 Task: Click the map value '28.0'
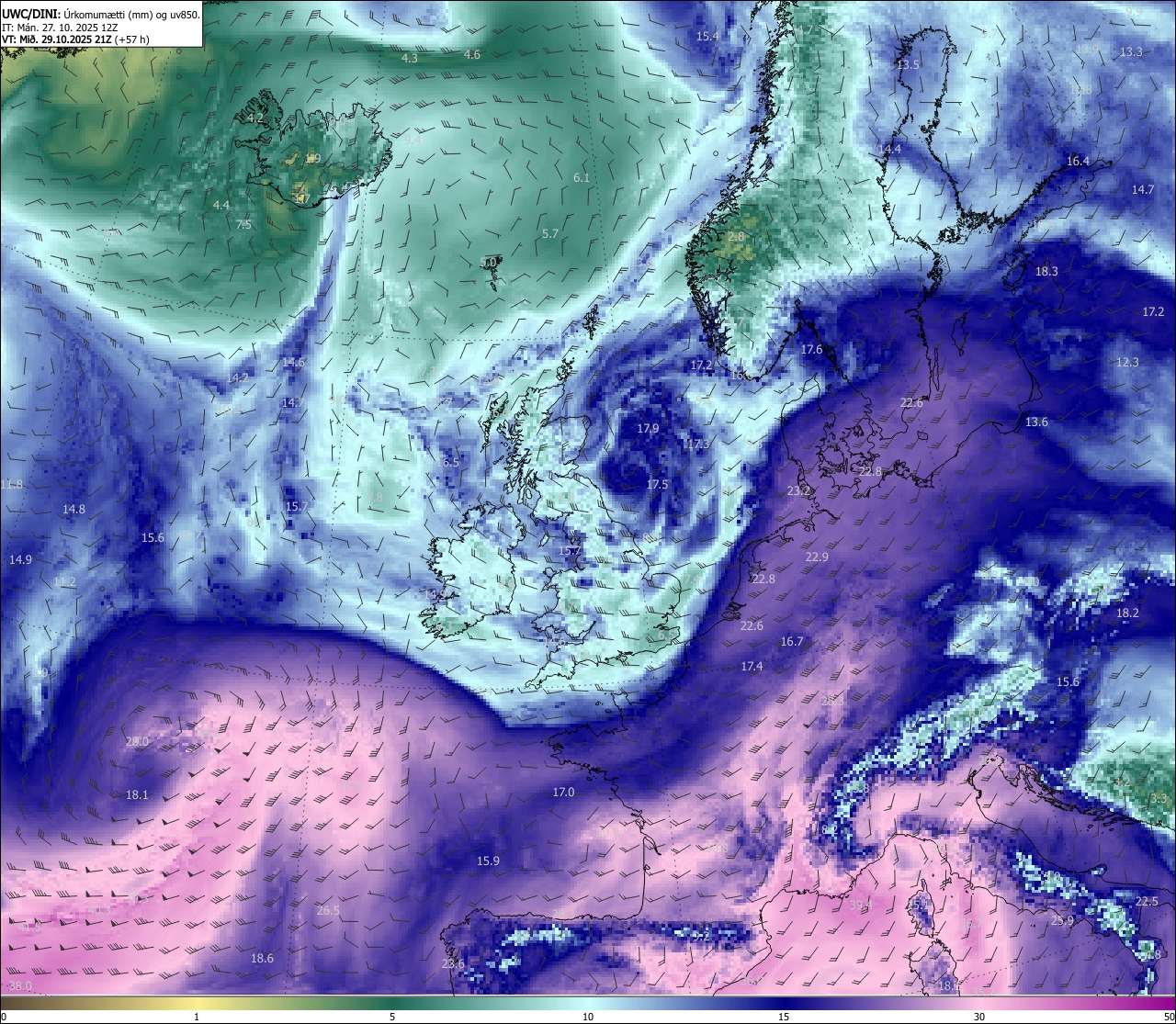(137, 742)
